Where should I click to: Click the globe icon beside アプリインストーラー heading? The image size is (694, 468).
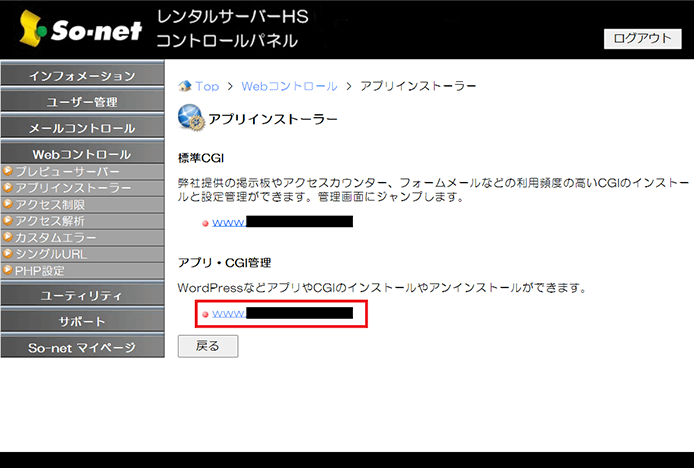coord(189,118)
